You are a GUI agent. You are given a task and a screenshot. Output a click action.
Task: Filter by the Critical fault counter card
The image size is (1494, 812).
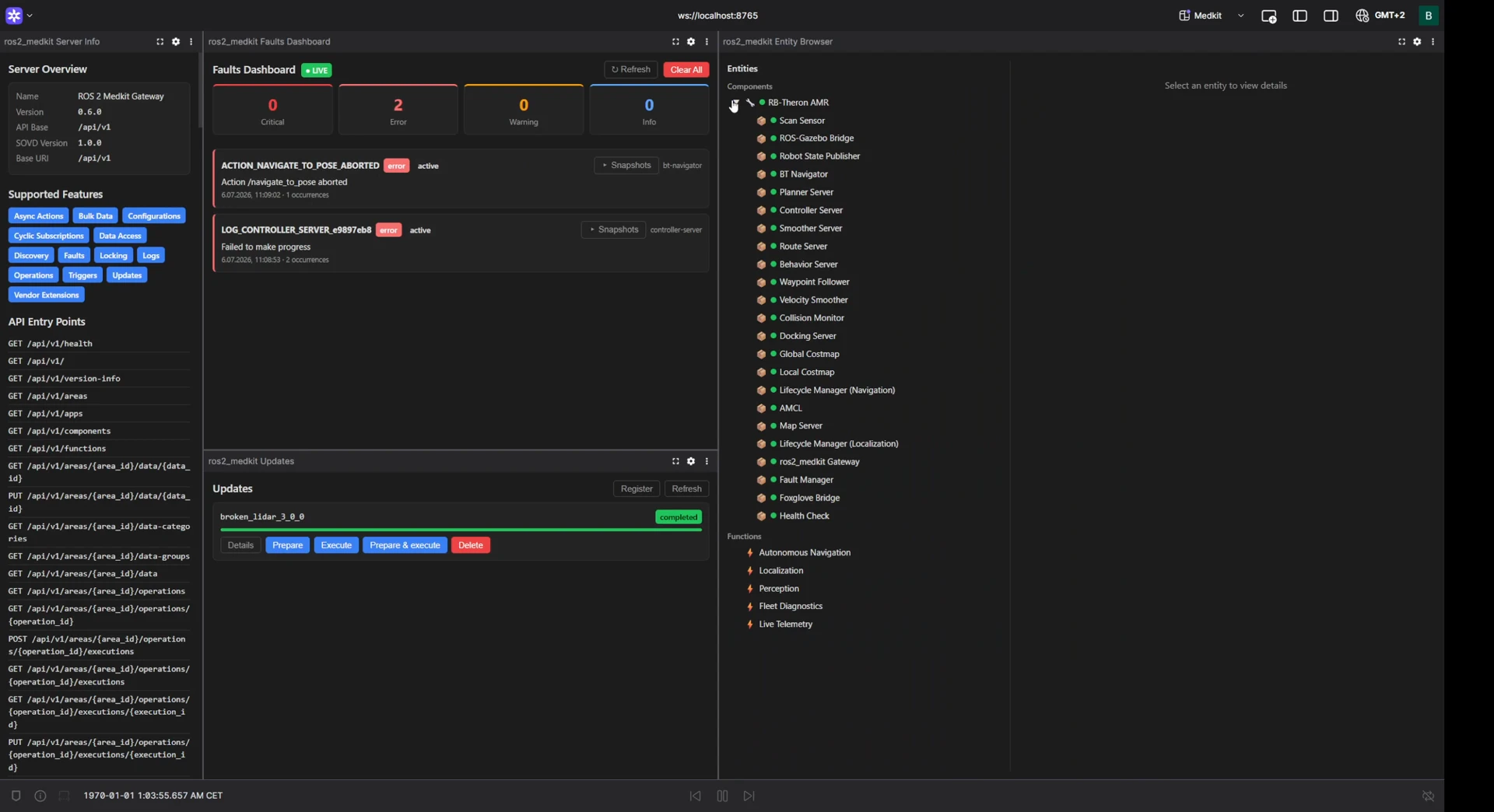tap(272, 110)
